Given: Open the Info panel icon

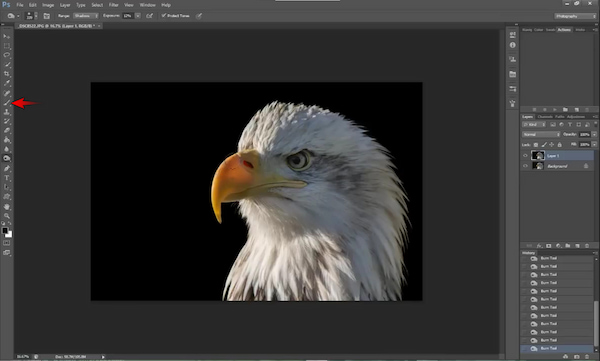Looking at the screenshot, I should (513, 45).
